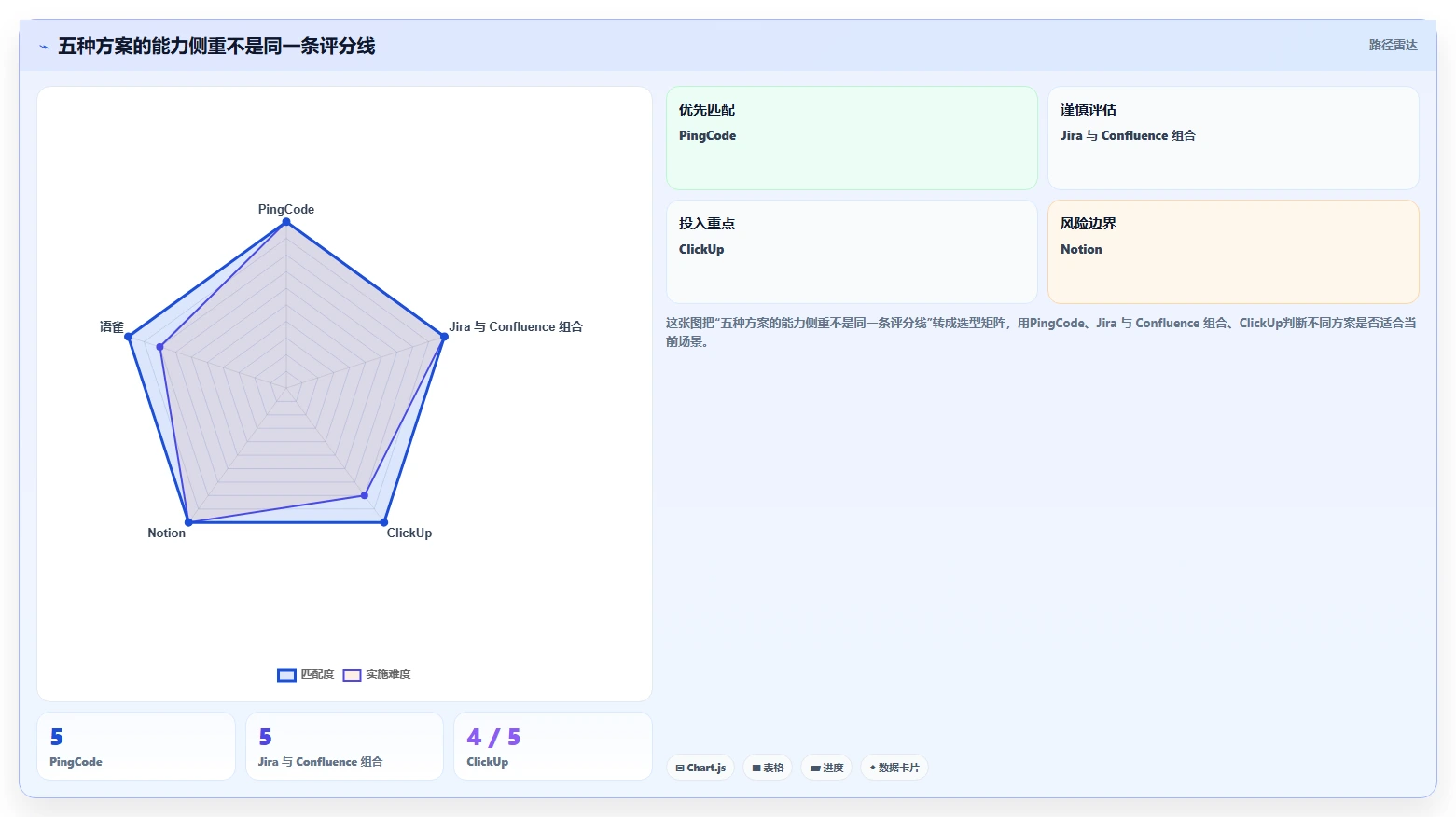Click the ClickUp 4 / 5 stat card

553,746
